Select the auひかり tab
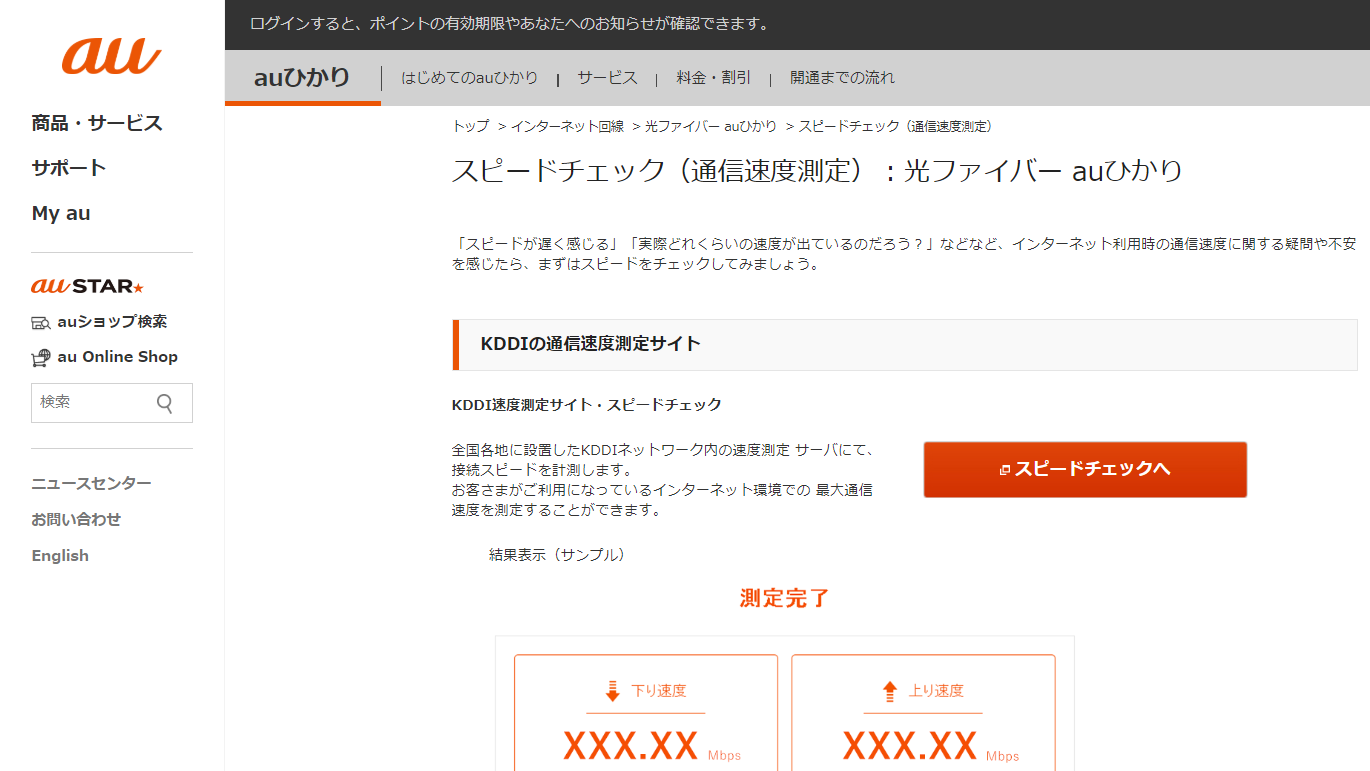Screen dimensions: 1370x771 (x=302, y=77)
